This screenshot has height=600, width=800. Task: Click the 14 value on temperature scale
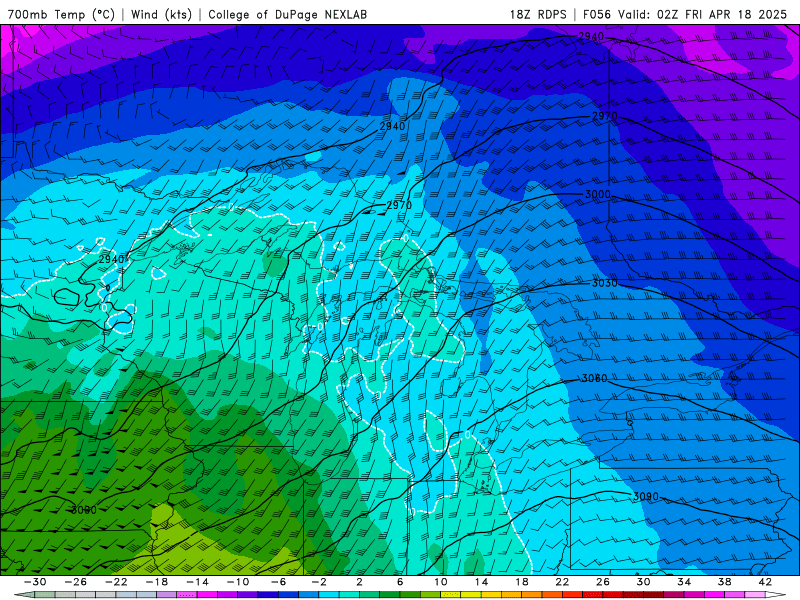click(481, 582)
